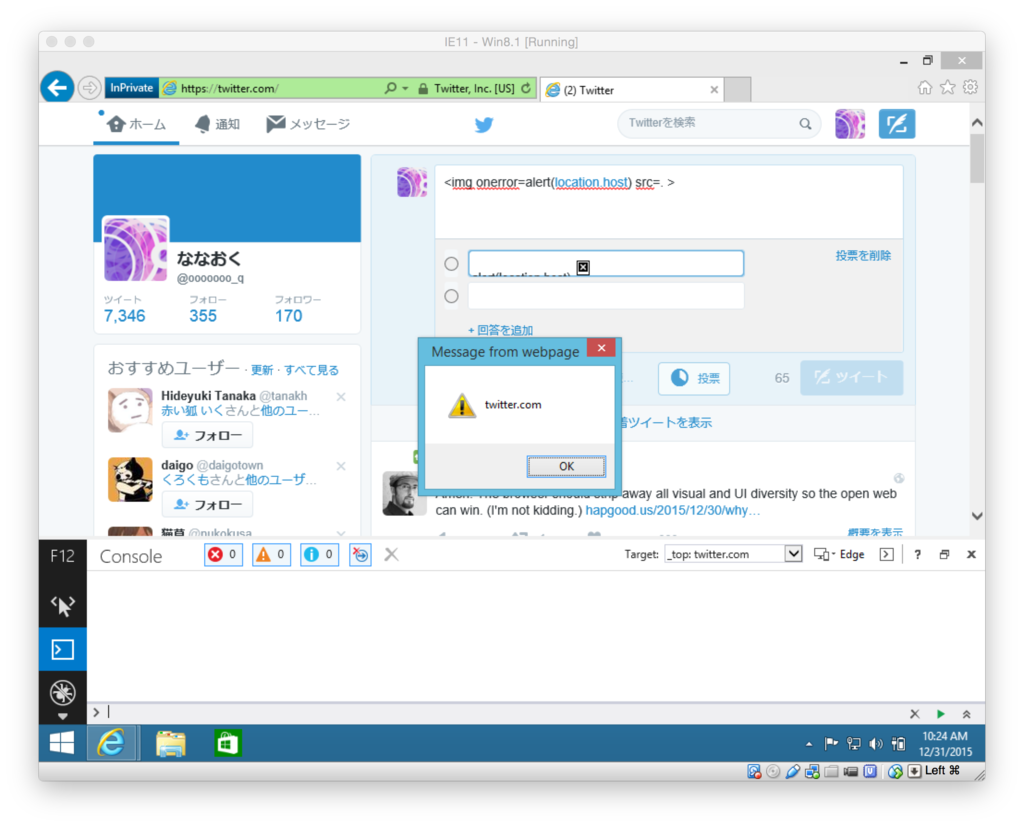The width and height of the screenshot is (1024, 827).
Task: Open the F12 help question mark
Action: click(918, 555)
